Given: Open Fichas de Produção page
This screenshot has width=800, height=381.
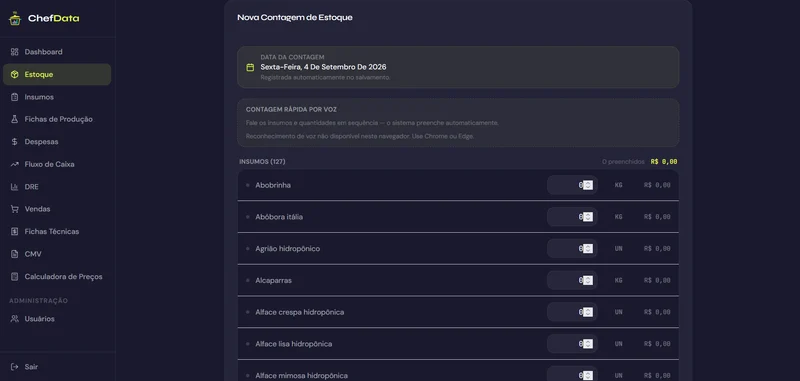Looking at the screenshot, I should tap(57, 119).
